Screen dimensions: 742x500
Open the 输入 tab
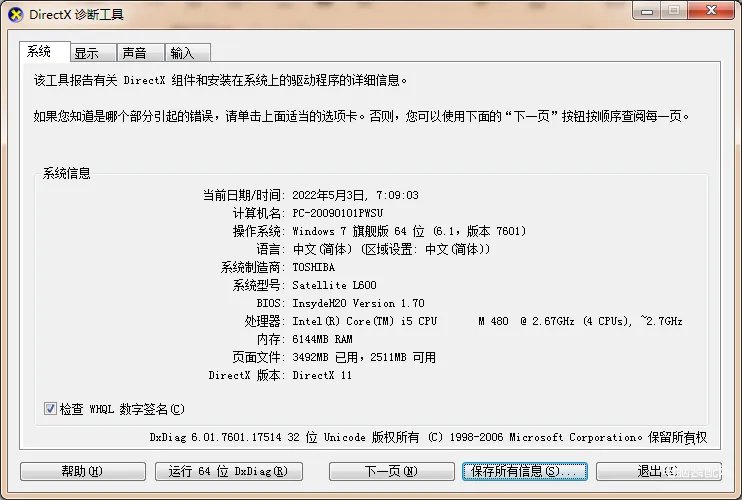(188, 53)
